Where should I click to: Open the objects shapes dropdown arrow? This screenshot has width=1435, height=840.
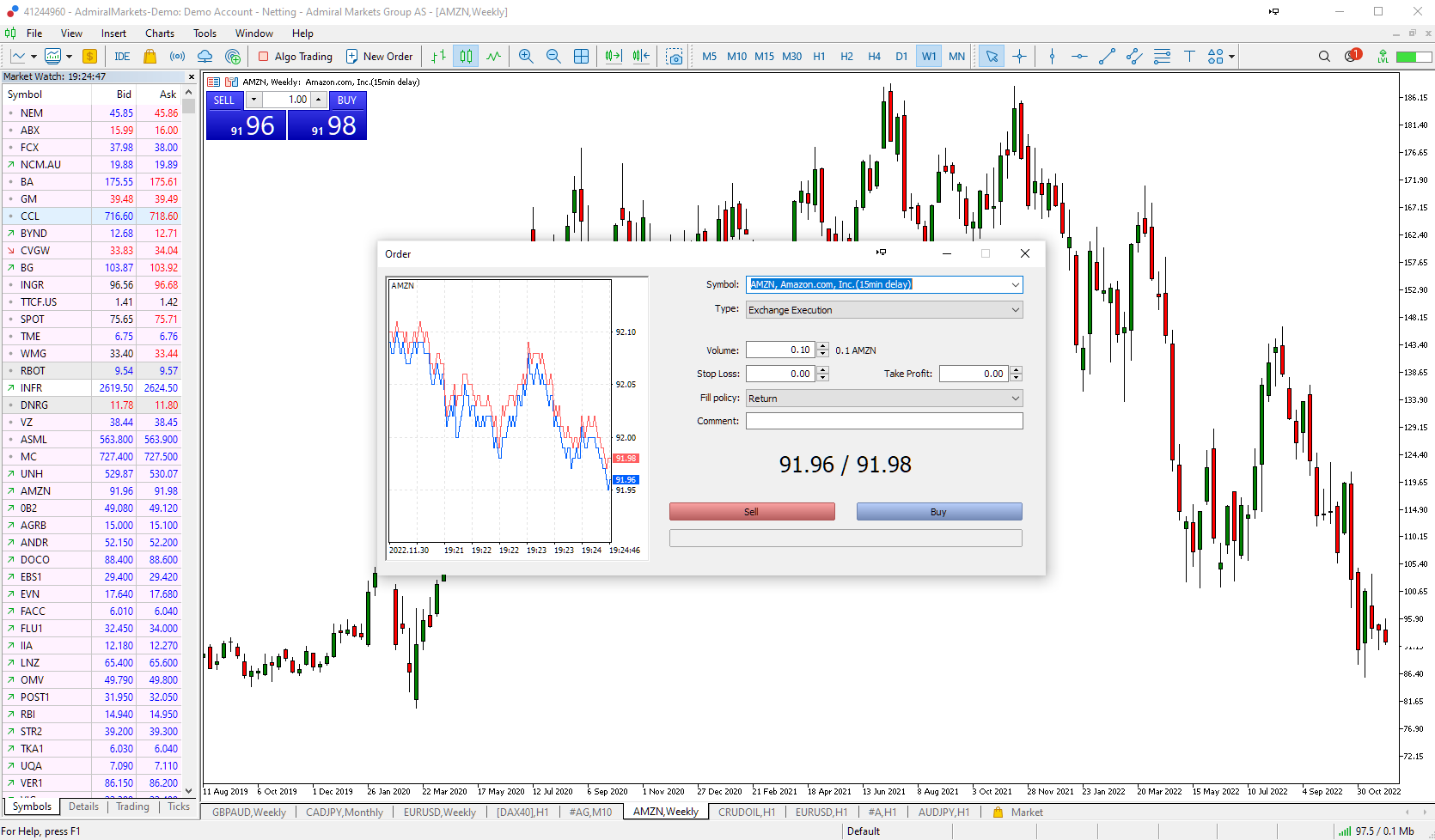[1231, 57]
